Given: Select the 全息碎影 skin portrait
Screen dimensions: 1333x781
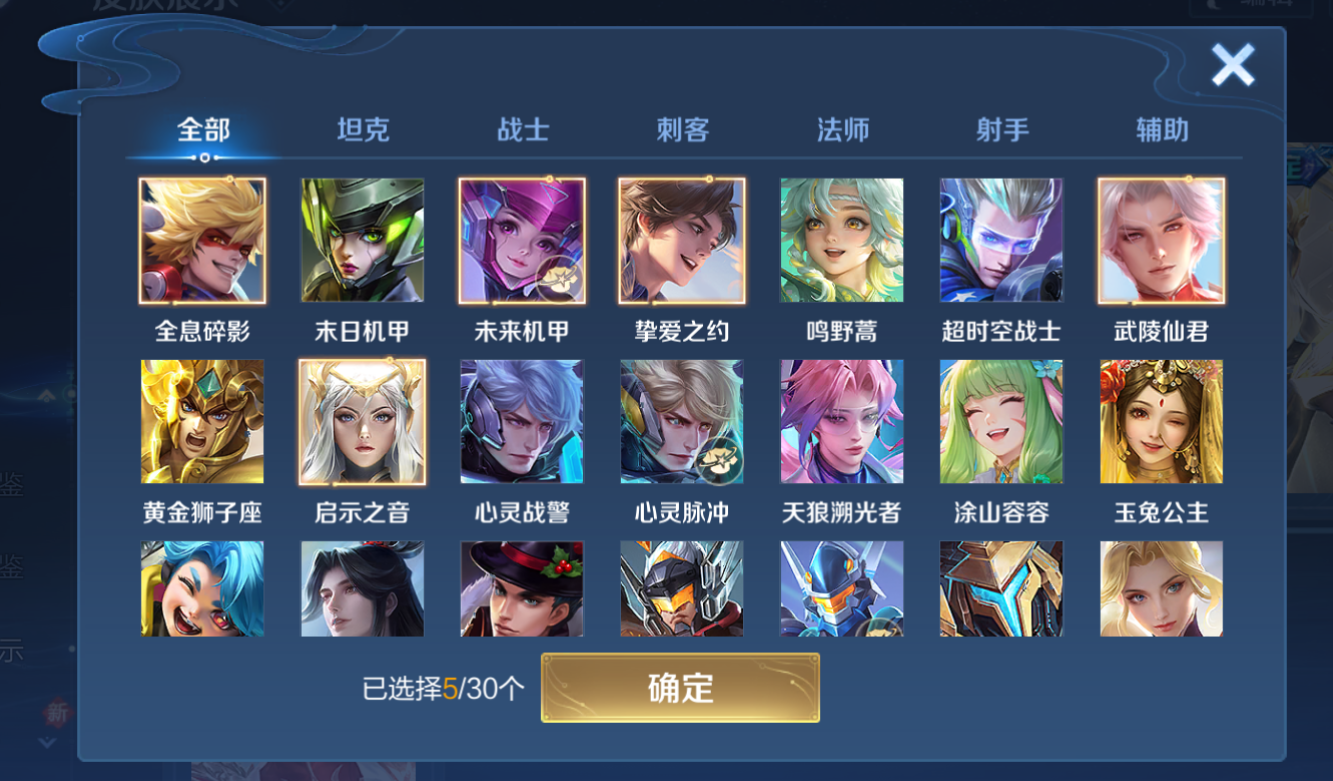Looking at the screenshot, I should 203,241.
